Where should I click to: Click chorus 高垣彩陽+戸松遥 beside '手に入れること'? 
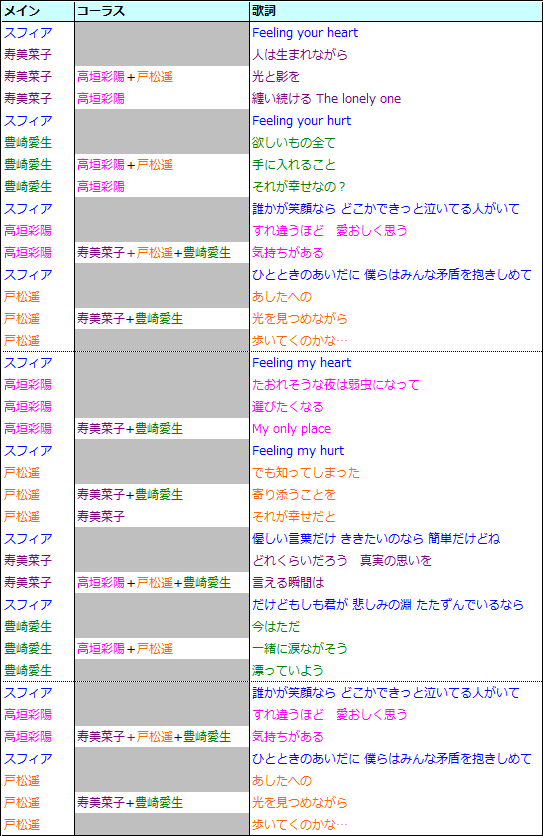125,165
